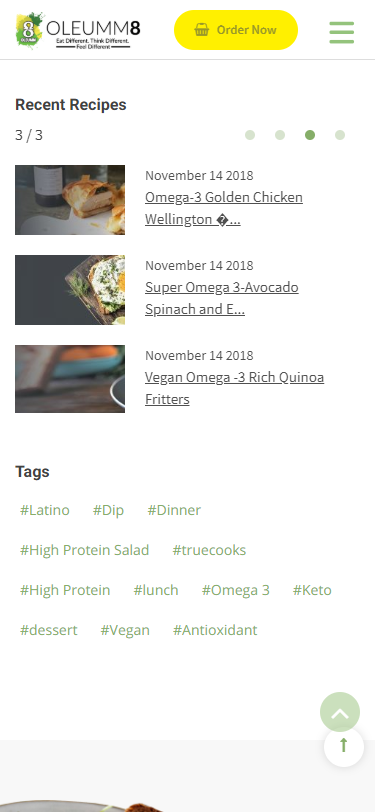Choose the #Antioxidant tag
The image size is (375, 812).
coord(215,630)
